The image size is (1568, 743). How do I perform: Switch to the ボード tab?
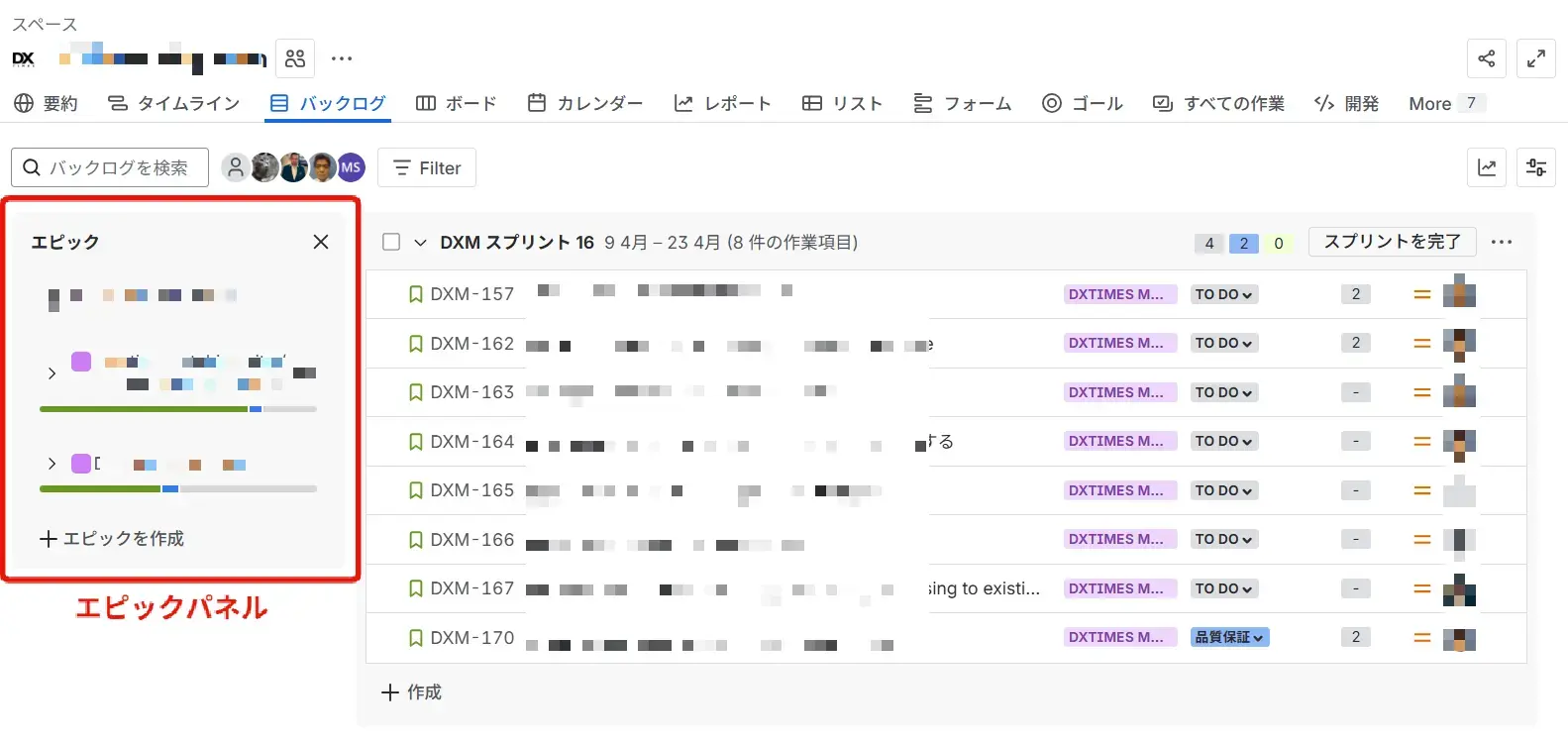point(456,103)
